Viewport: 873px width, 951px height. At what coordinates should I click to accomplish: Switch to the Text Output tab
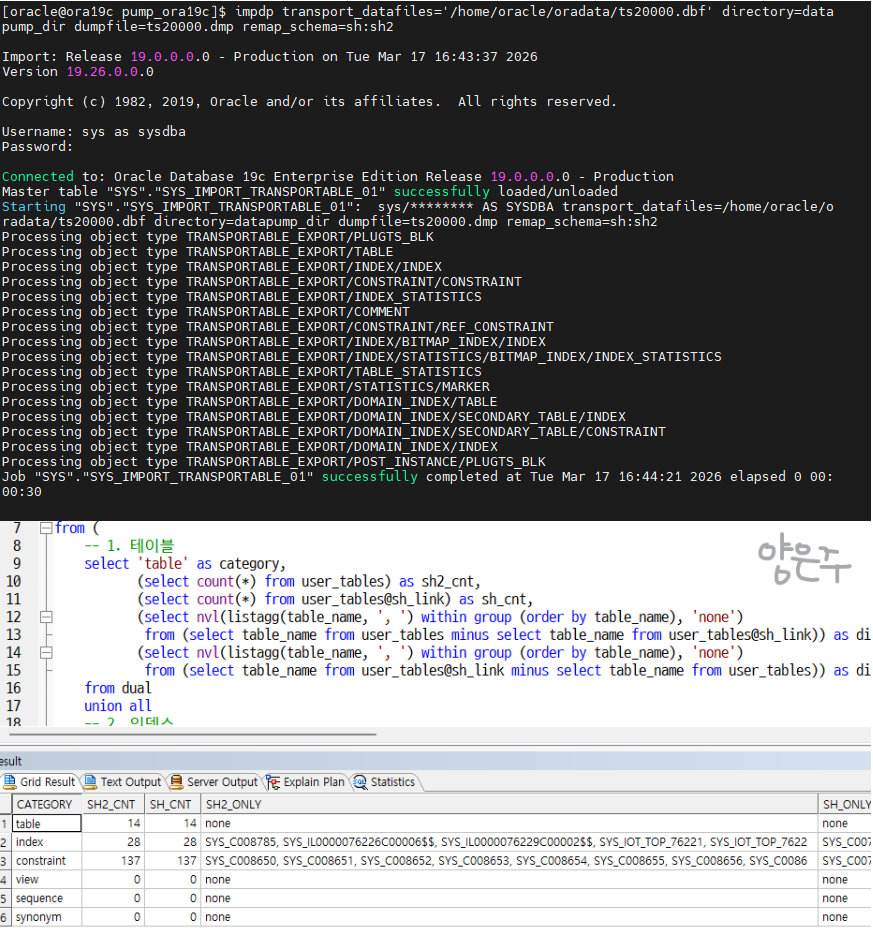coord(130,782)
